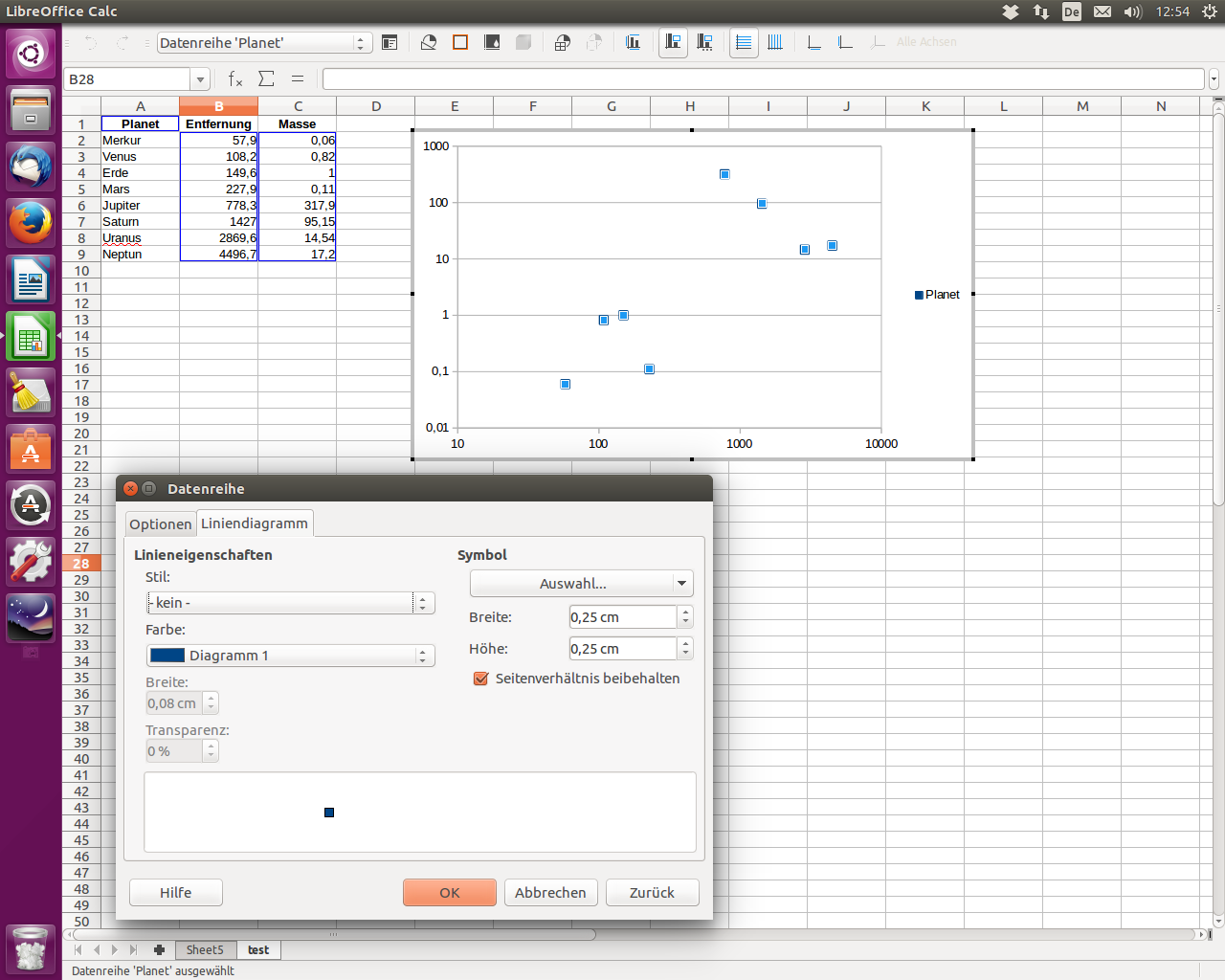This screenshot has width=1225, height=980.
Task: Open the Farbe Diagramm 1 color dropdown
Action: (422, 656)
